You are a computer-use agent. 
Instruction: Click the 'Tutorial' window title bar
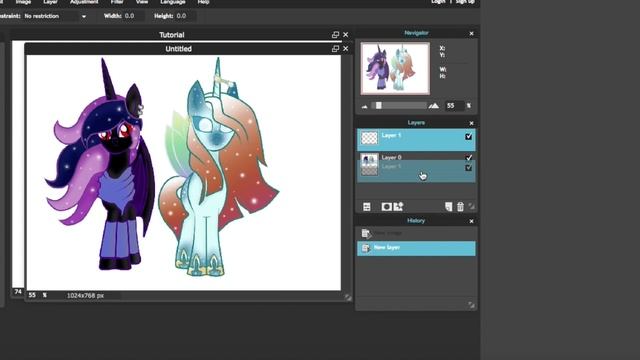[x=171, y=35]
